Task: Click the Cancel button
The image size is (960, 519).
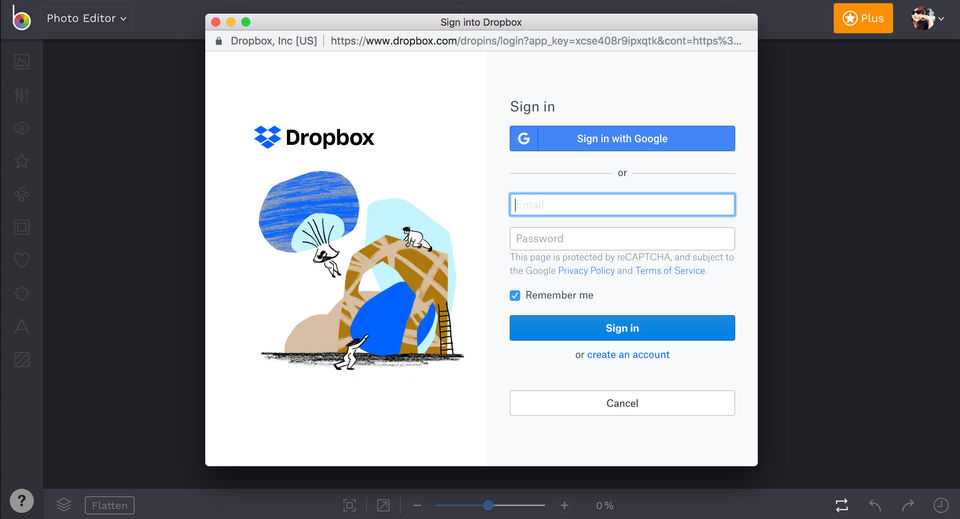Action: tap(622, 403)
